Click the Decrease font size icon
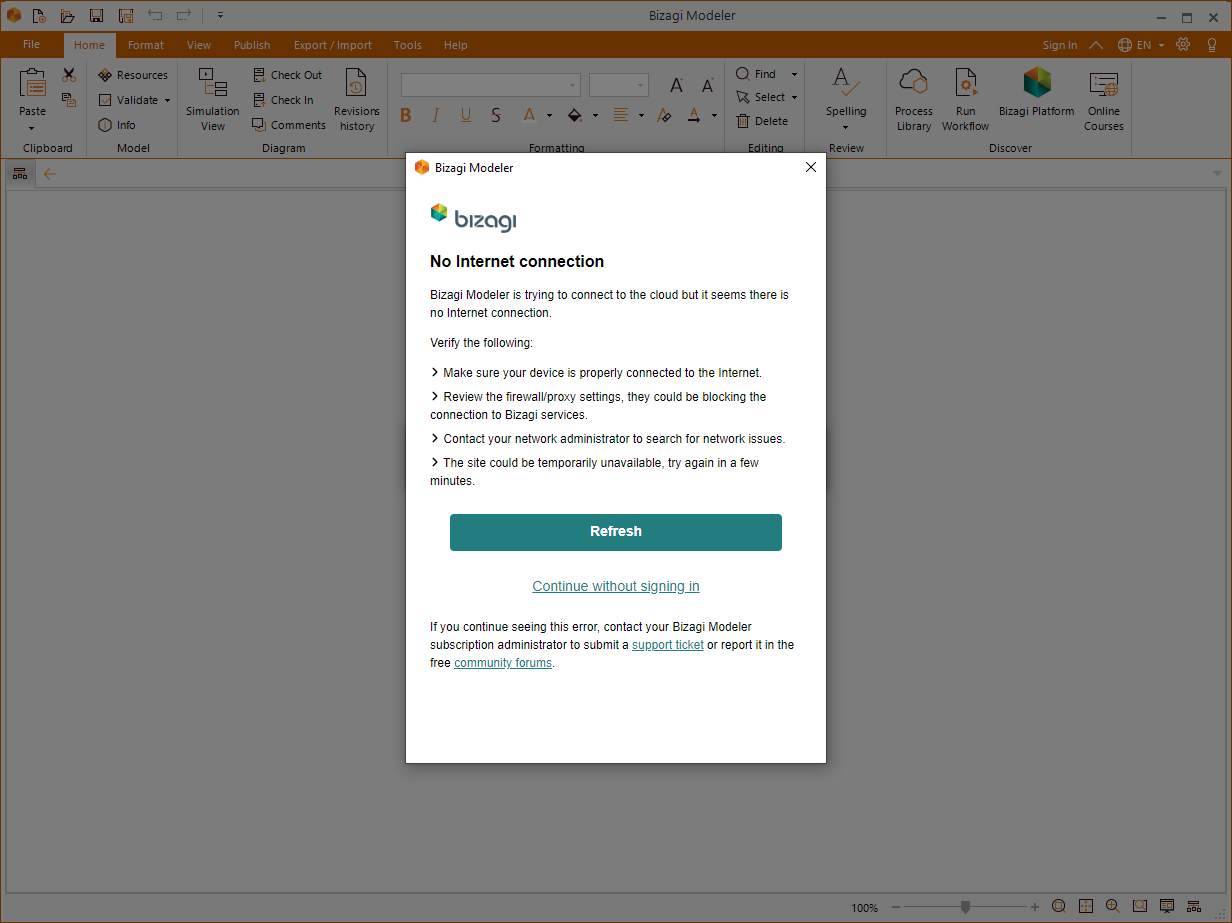This screenshot has width=1232, height=923. [x=708, y=86]
